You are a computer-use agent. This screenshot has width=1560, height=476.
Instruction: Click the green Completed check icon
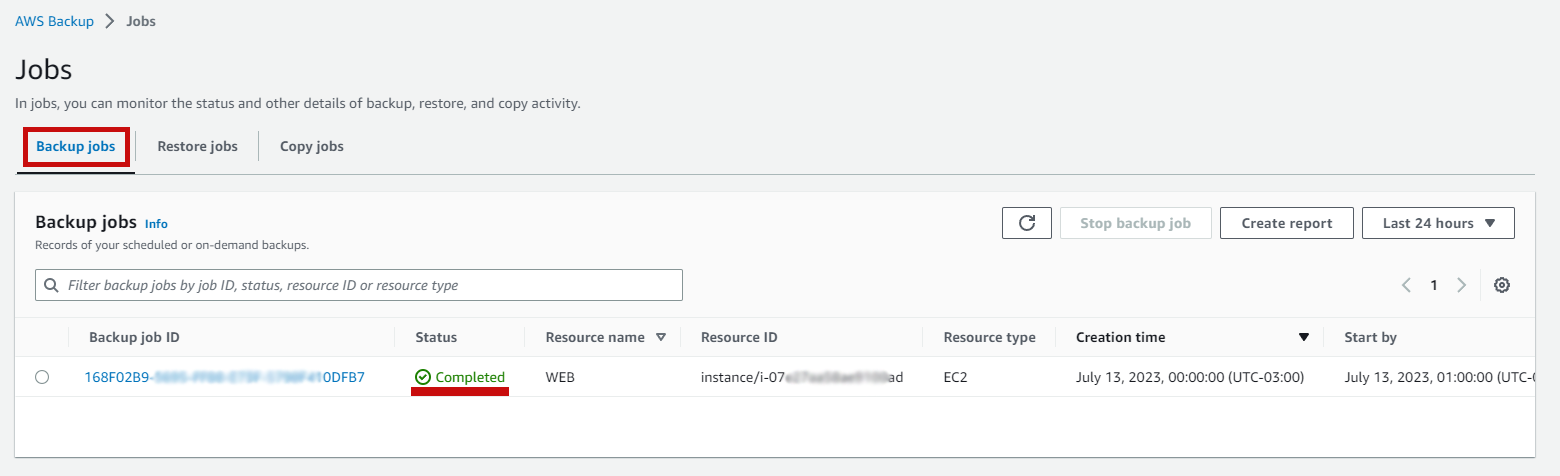coord(423,377)
